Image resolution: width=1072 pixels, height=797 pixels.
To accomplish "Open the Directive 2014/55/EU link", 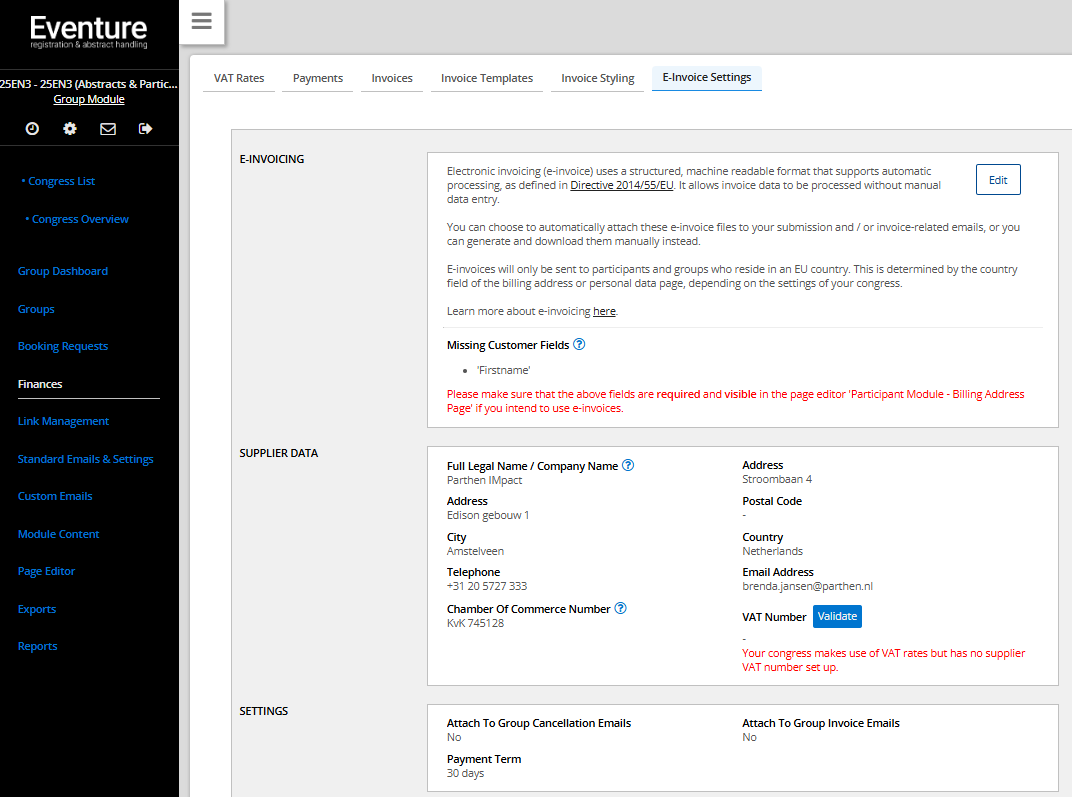I will coord(622,186).
